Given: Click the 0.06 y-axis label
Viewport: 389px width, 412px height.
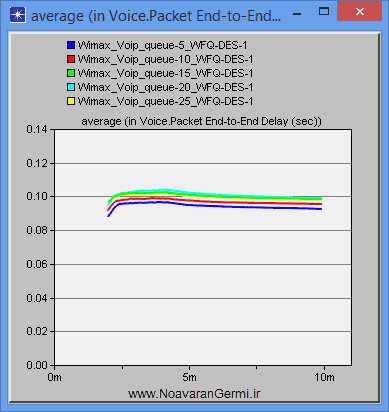Looking at the screenshot, I should 37,264.
